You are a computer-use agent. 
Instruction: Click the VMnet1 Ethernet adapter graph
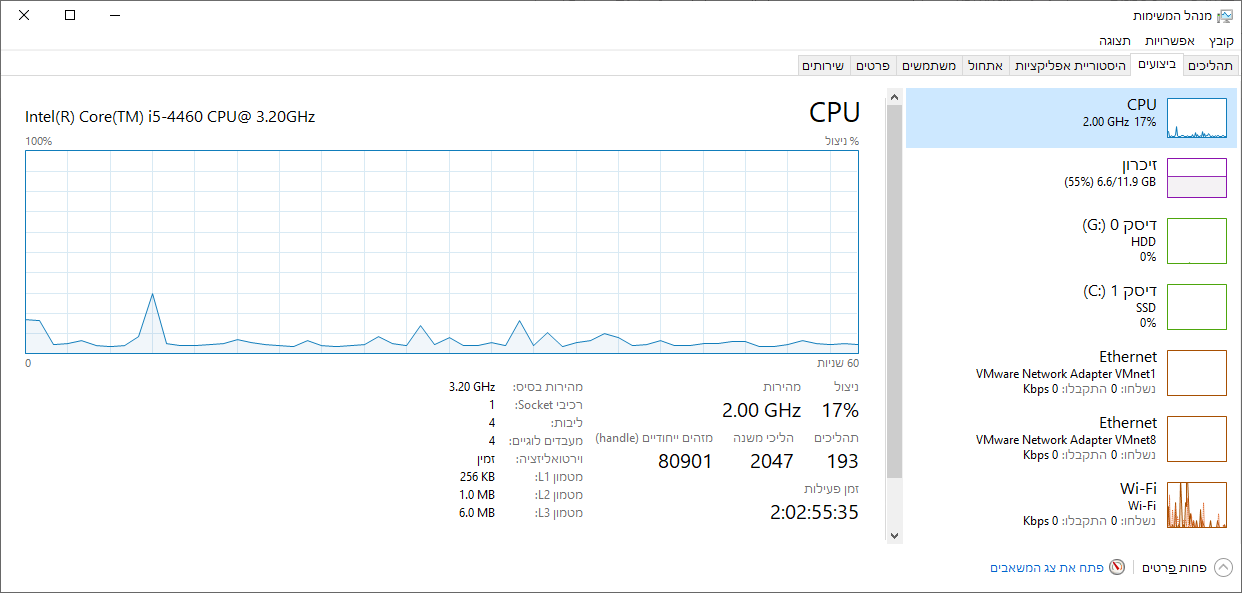pos(1197,373)
